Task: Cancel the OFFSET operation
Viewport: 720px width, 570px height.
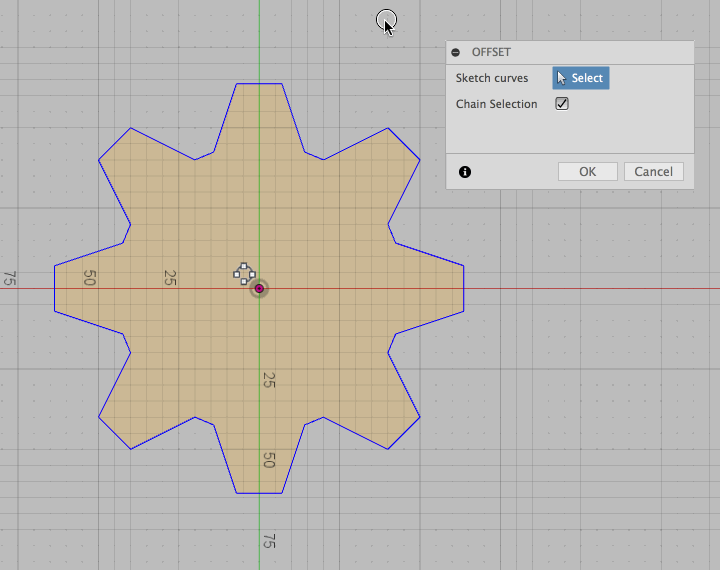Action: point(654,172)
